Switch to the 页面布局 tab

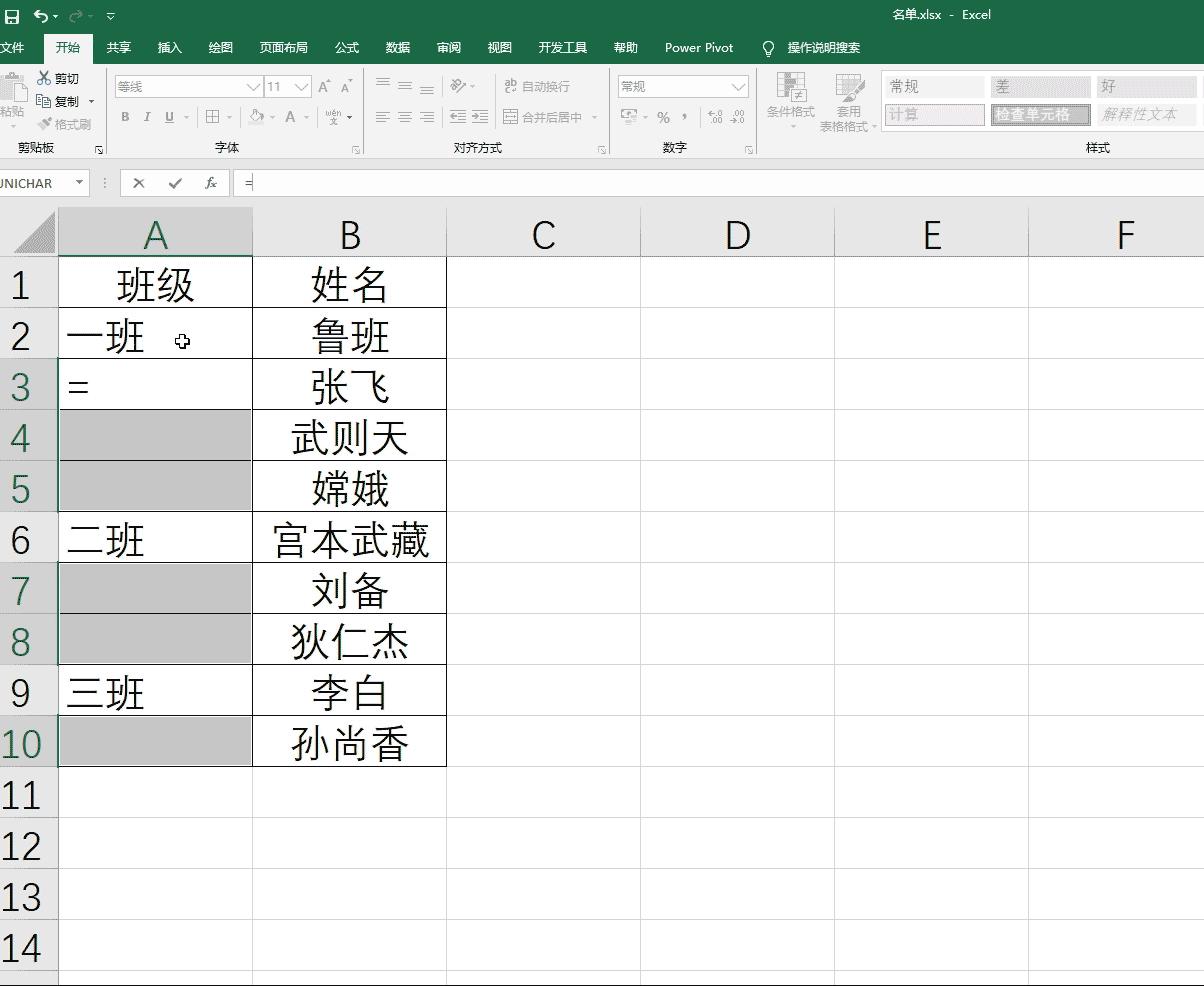point(284,47)
